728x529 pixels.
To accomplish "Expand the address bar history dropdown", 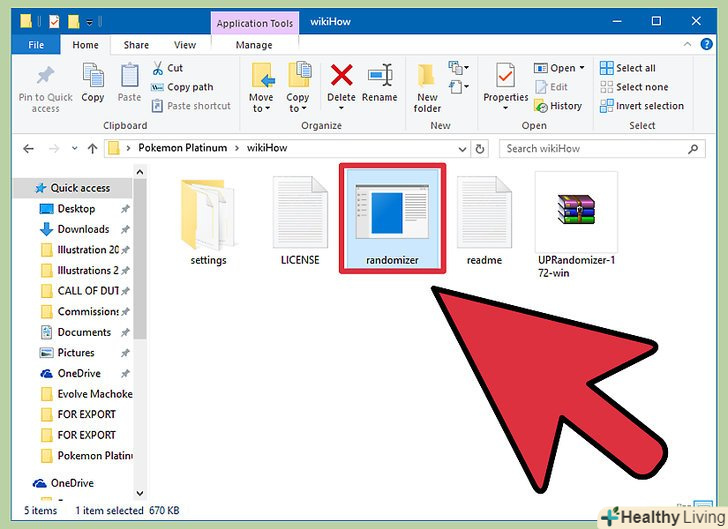I will pyautogui.click(x=462, y=149).
